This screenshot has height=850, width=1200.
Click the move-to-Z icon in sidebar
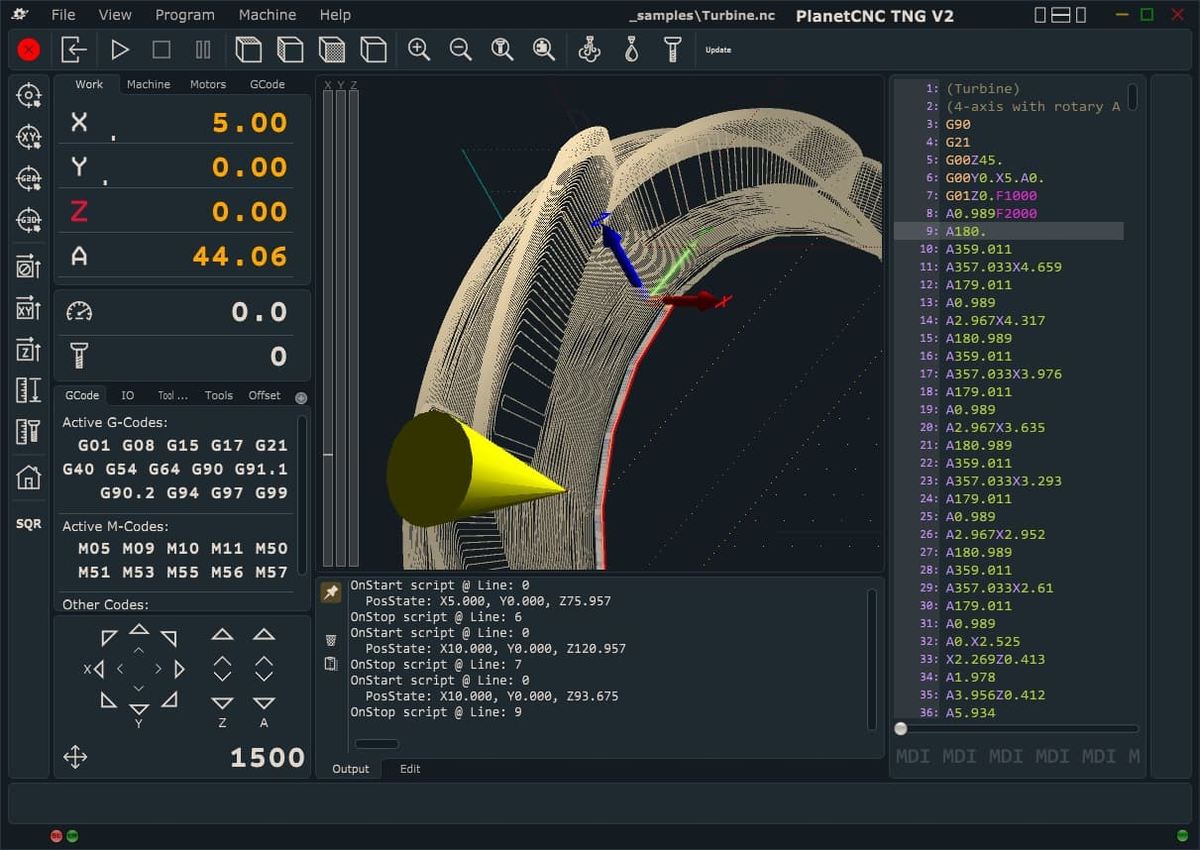(x=28, y=350)
